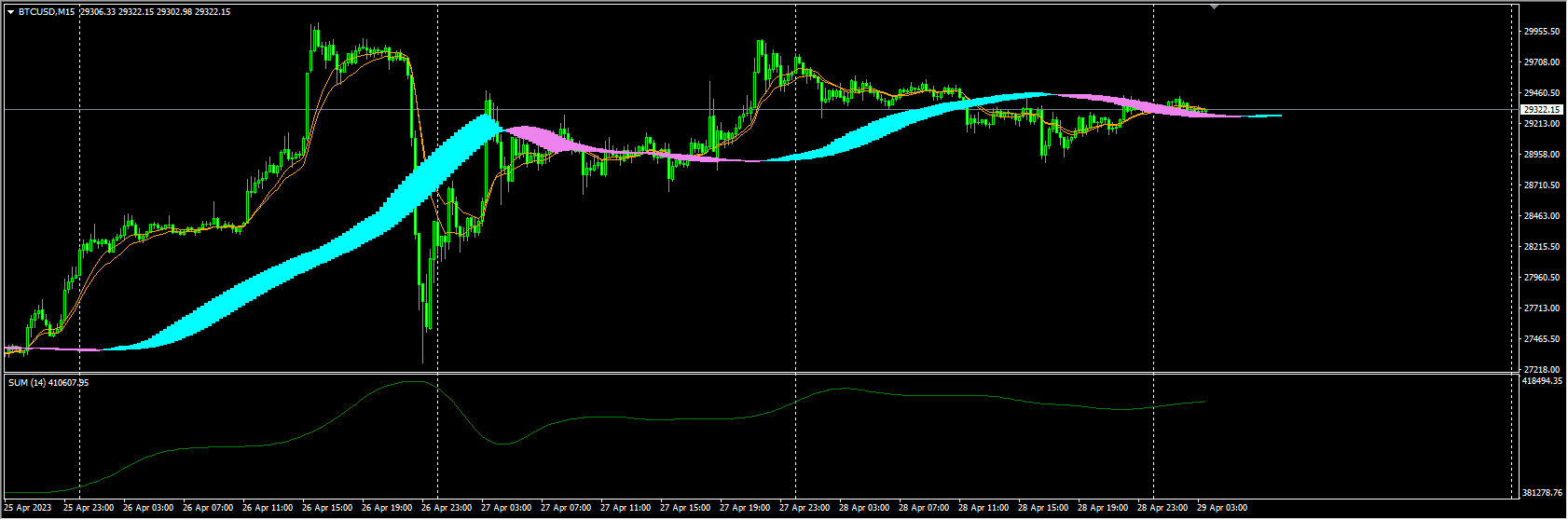
Task: Click price scale value 28958.00
Action: (x=1542, y=154)
